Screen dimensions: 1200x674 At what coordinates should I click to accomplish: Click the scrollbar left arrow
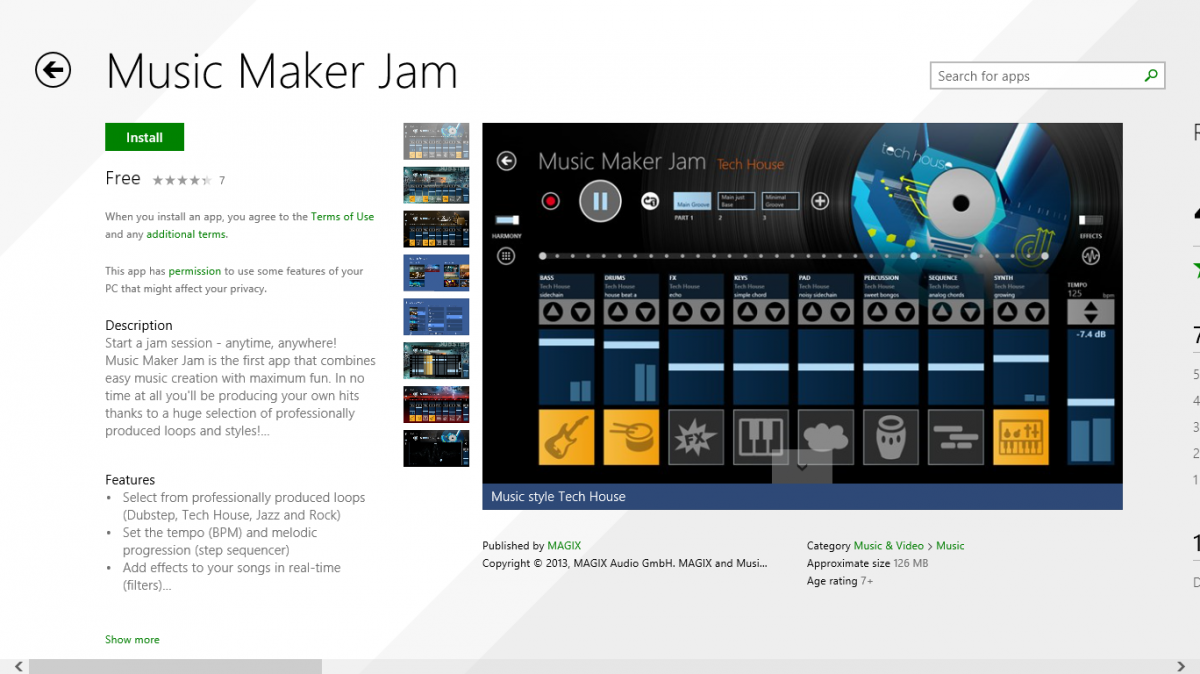point(18,666)
